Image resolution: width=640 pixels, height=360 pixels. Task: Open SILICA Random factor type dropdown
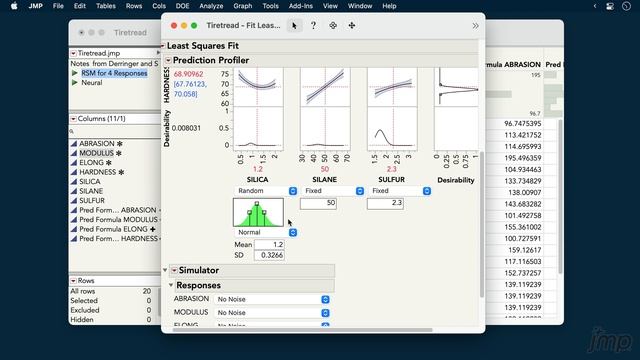266,191
